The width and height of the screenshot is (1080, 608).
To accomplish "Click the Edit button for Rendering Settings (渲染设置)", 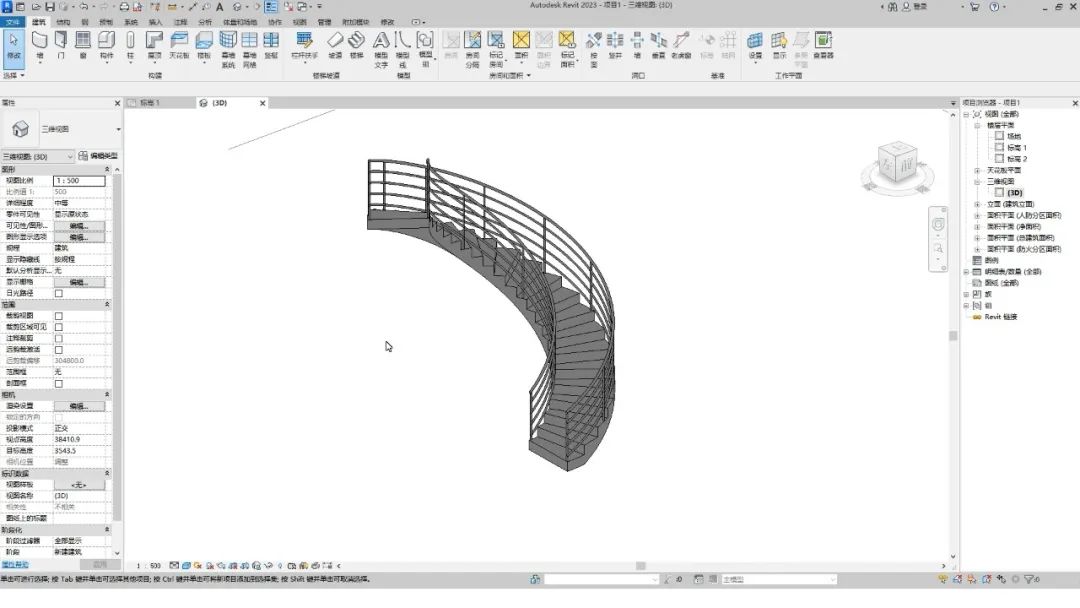I will coord(79,406).
